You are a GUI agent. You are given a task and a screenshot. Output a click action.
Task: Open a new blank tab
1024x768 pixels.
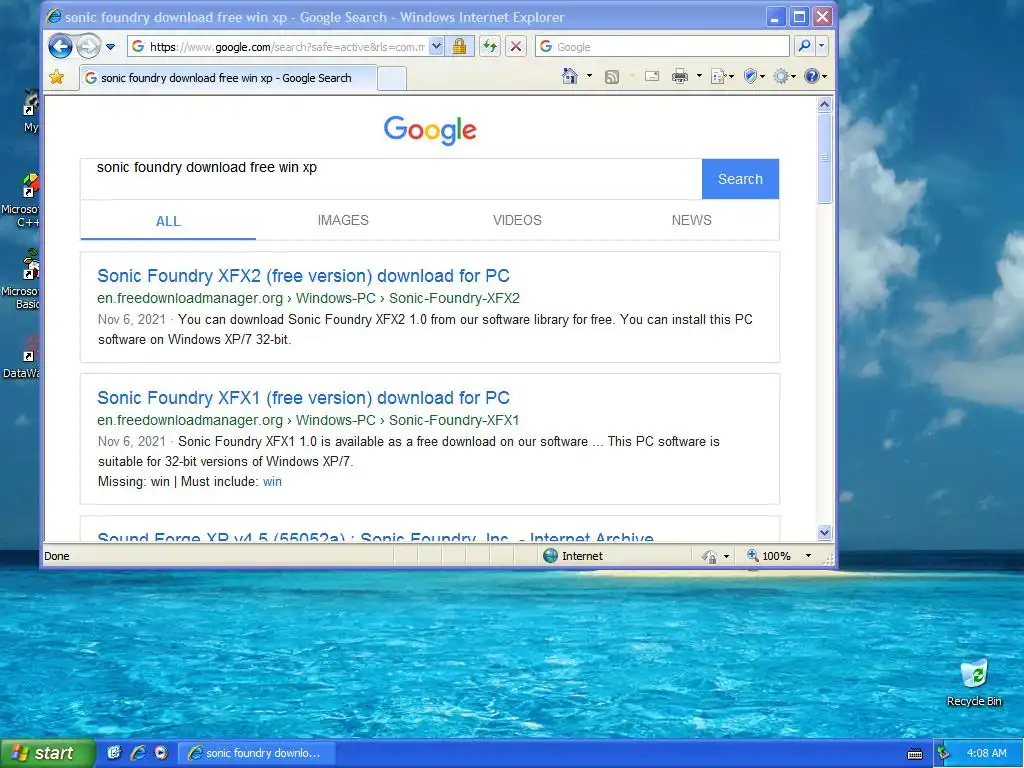392,78
